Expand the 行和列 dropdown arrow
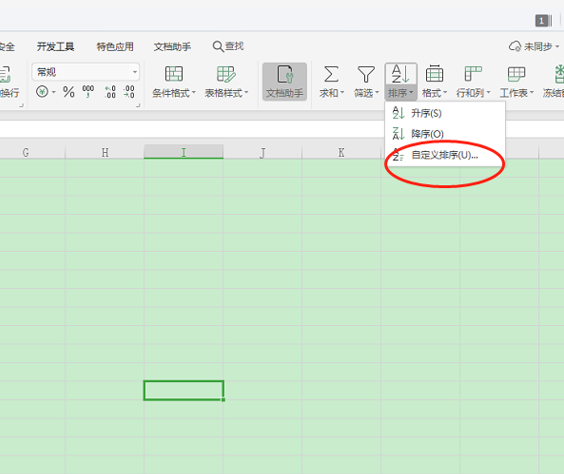Image resolution: width=564 pixels, height=474 pixels. pos(488,93)
